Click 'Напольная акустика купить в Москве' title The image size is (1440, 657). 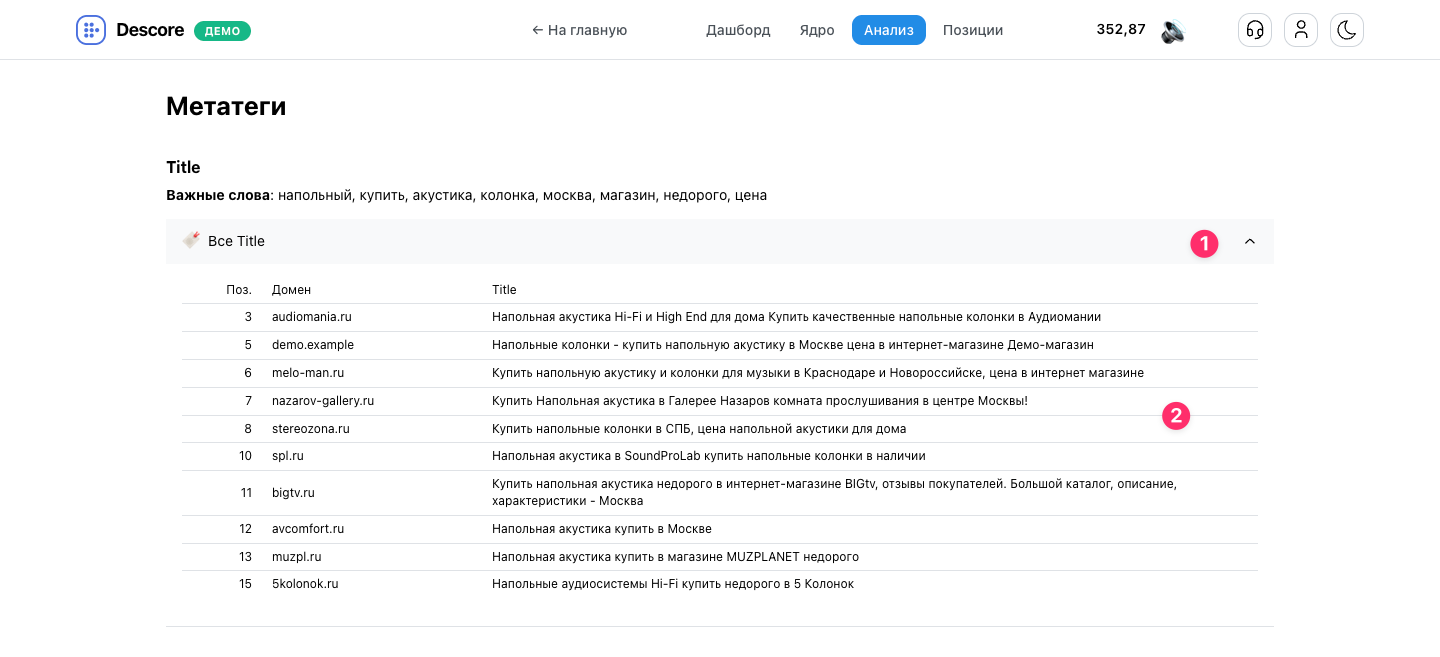tap(602, 529)
